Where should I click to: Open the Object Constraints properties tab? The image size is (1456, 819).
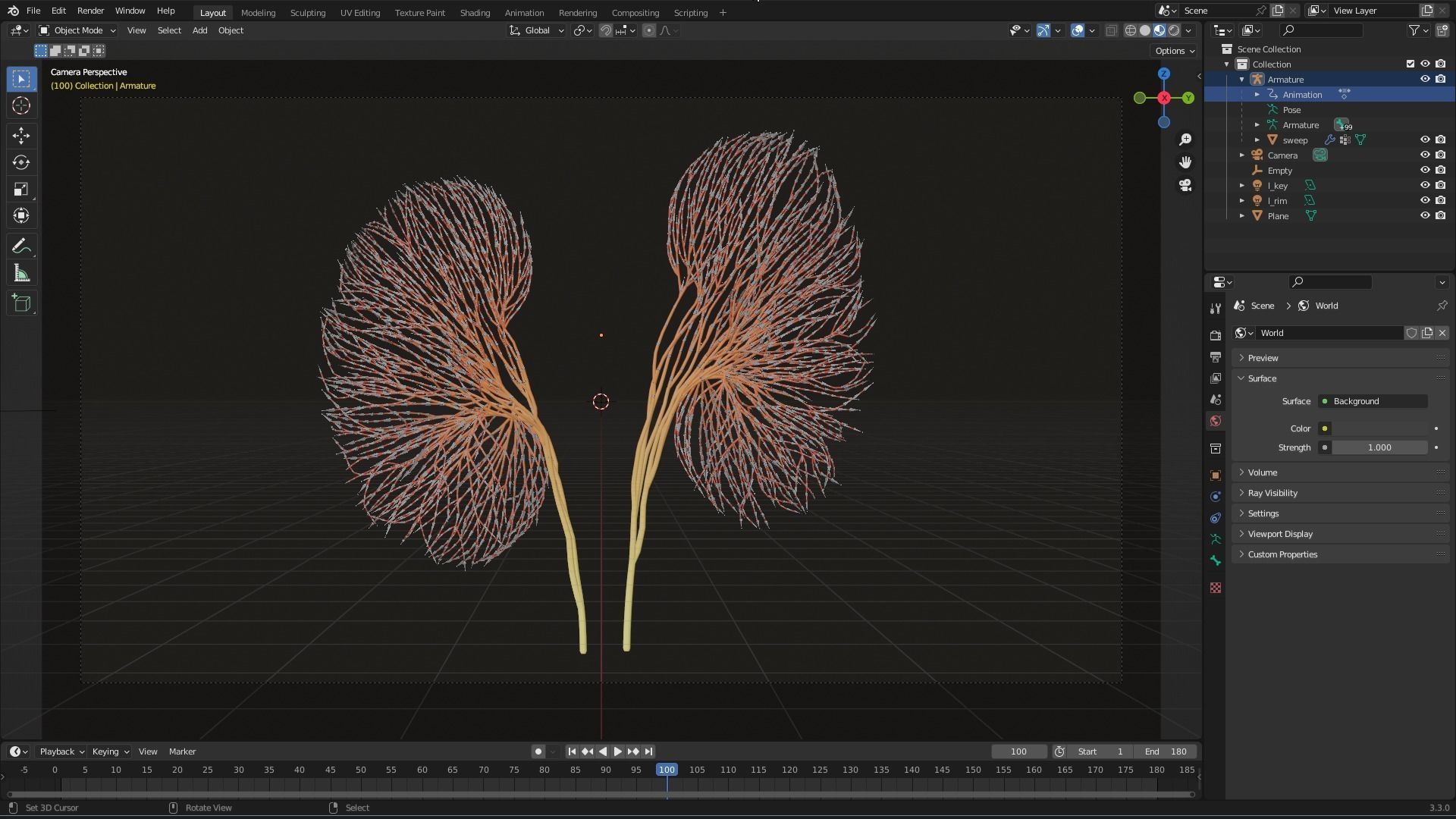(1216, 518)
